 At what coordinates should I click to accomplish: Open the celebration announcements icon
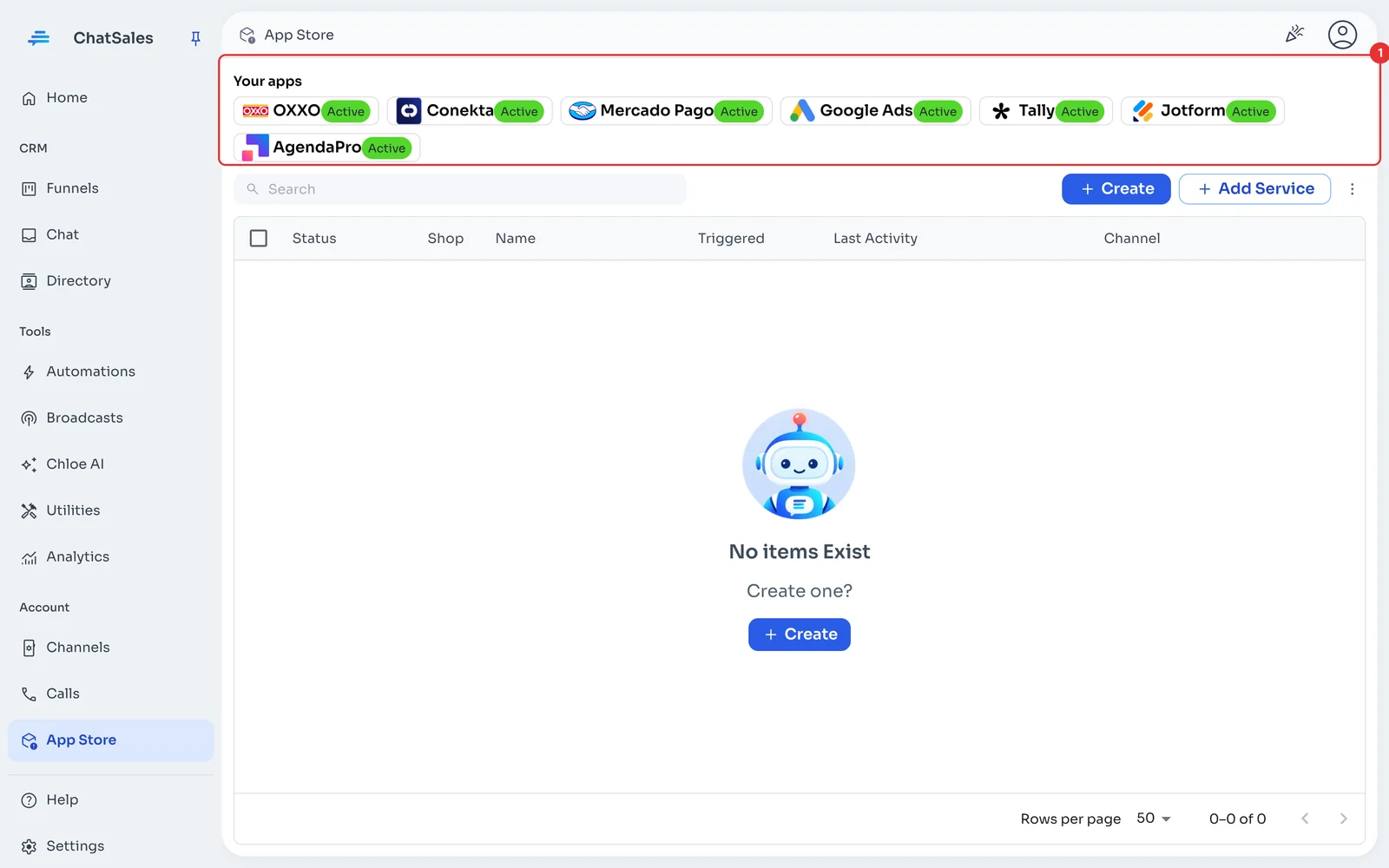pyautogui.click(x=1294, y=35)
